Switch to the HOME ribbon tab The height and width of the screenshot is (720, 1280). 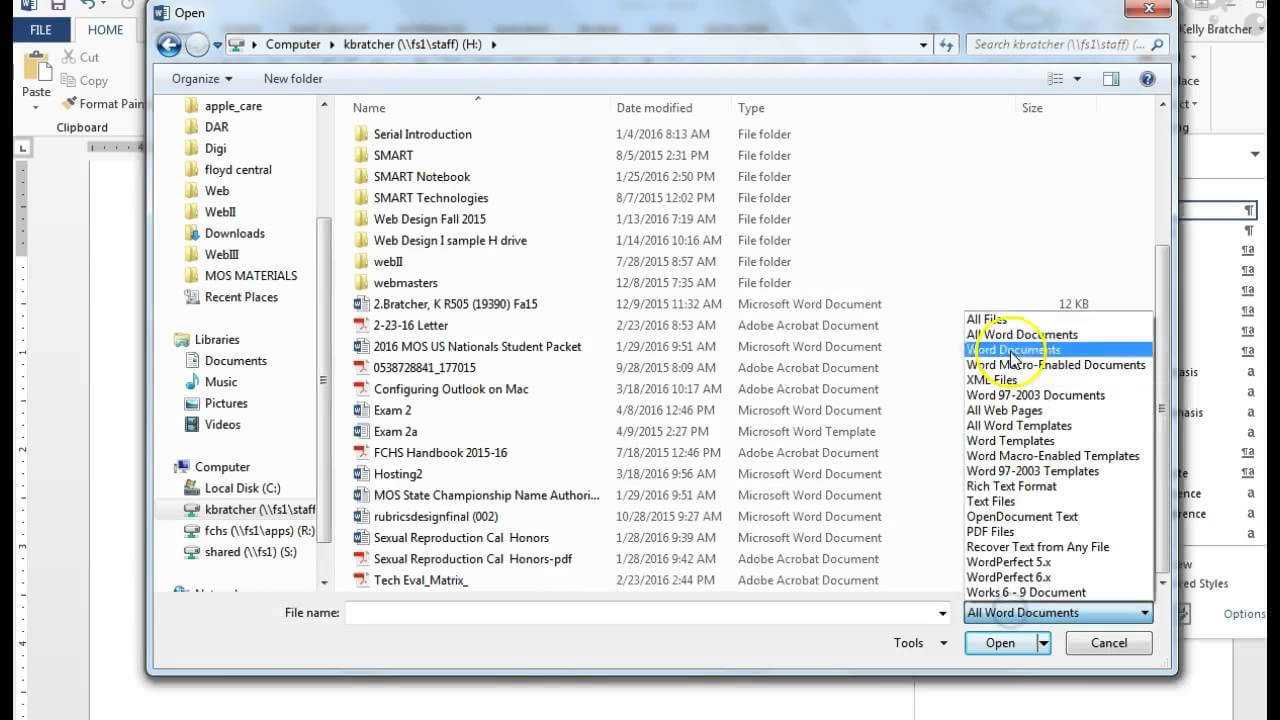click(x=105, y=30)
